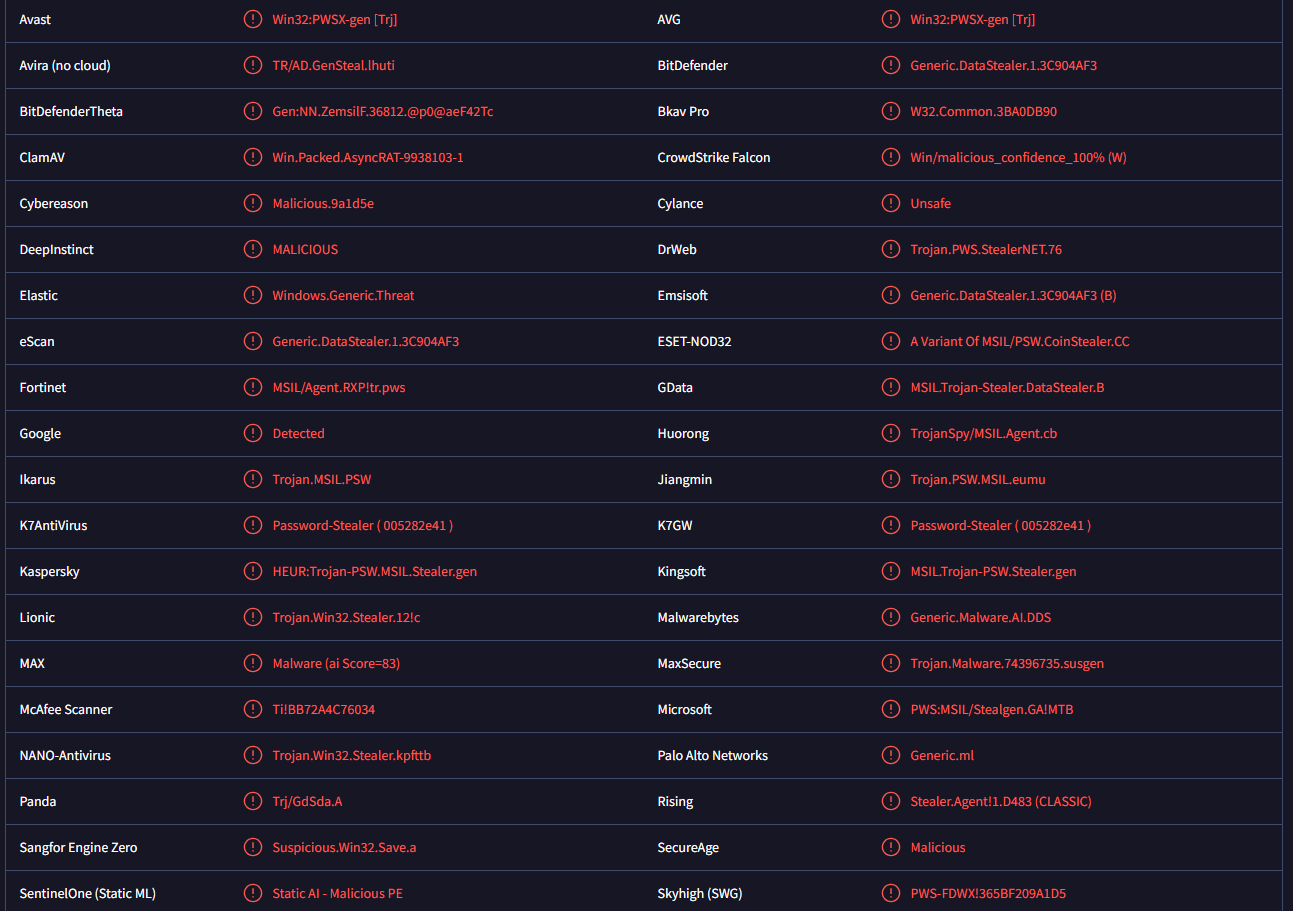This screenshot has width=1293, height=911.
Task: Click the alert icon beside Palo Alto Networks
Action: pos(891,755)
